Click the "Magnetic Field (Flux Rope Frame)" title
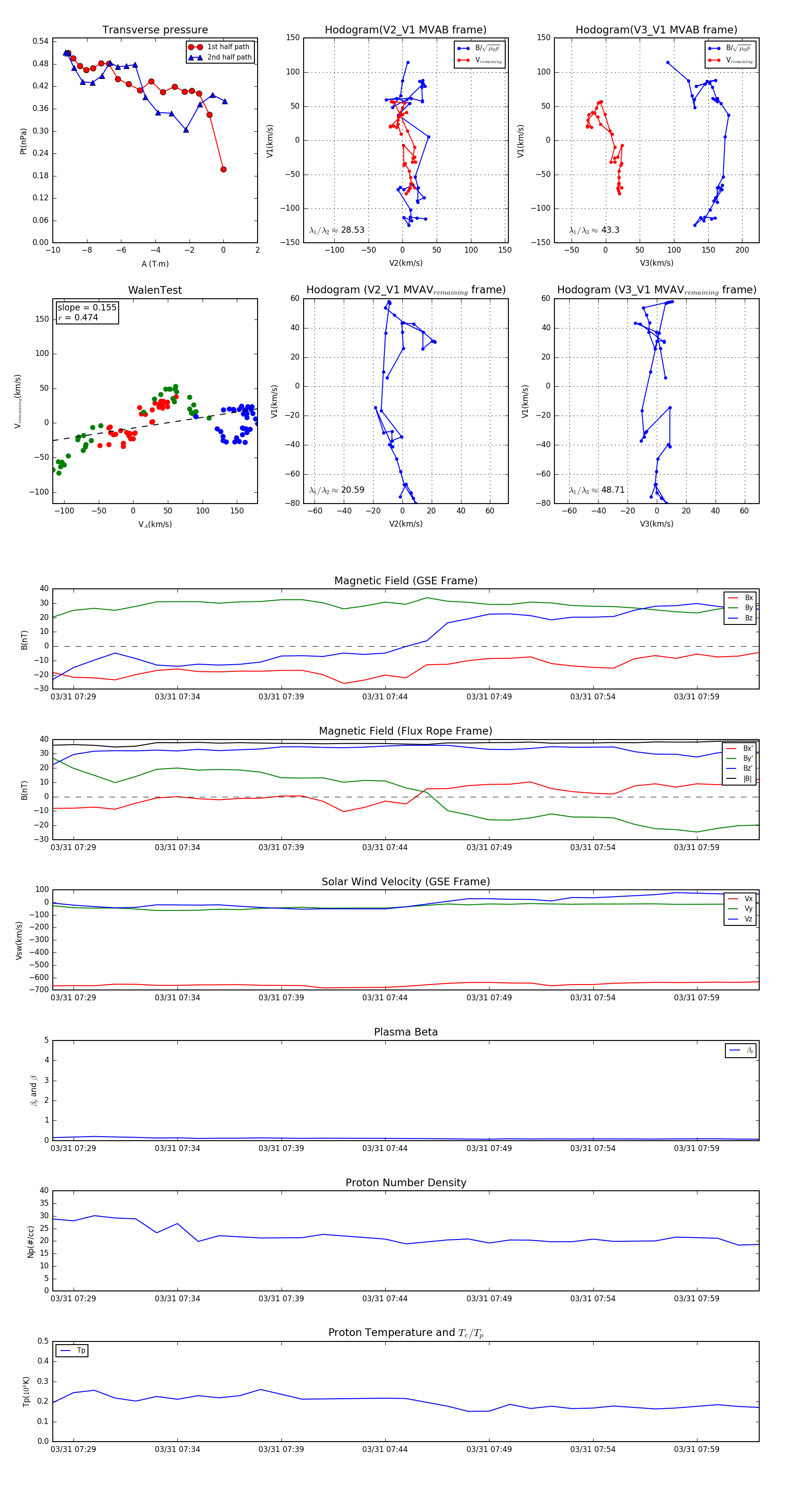This screenshot has height=1489, width=812. (406, 731)
